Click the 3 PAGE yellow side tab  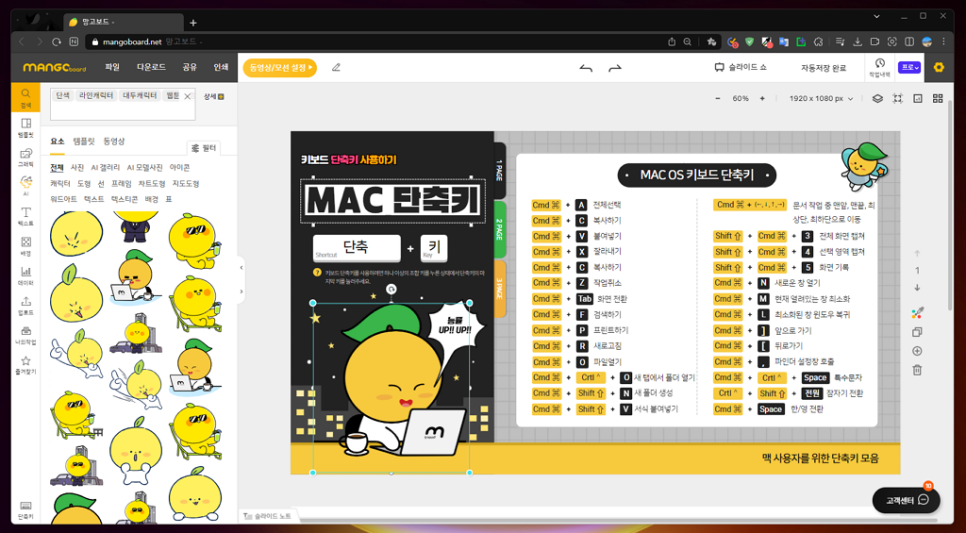pos(500,288)
